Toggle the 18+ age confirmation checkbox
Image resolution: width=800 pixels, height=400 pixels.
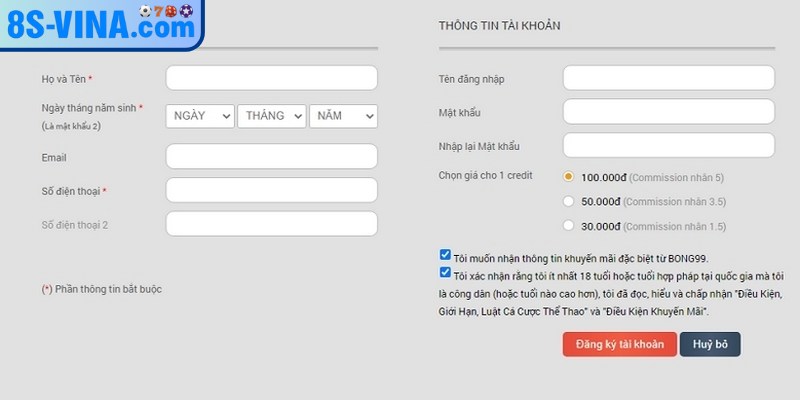445,272
